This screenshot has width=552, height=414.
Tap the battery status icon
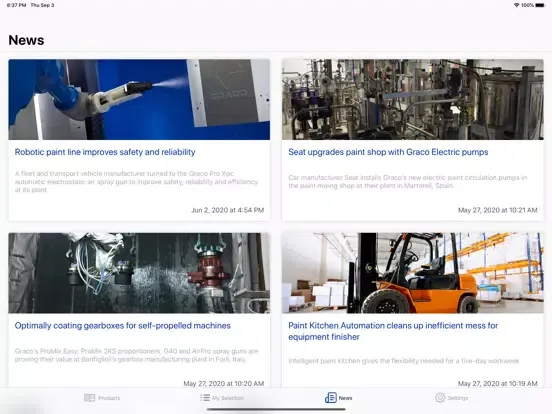tap(540, 5)
